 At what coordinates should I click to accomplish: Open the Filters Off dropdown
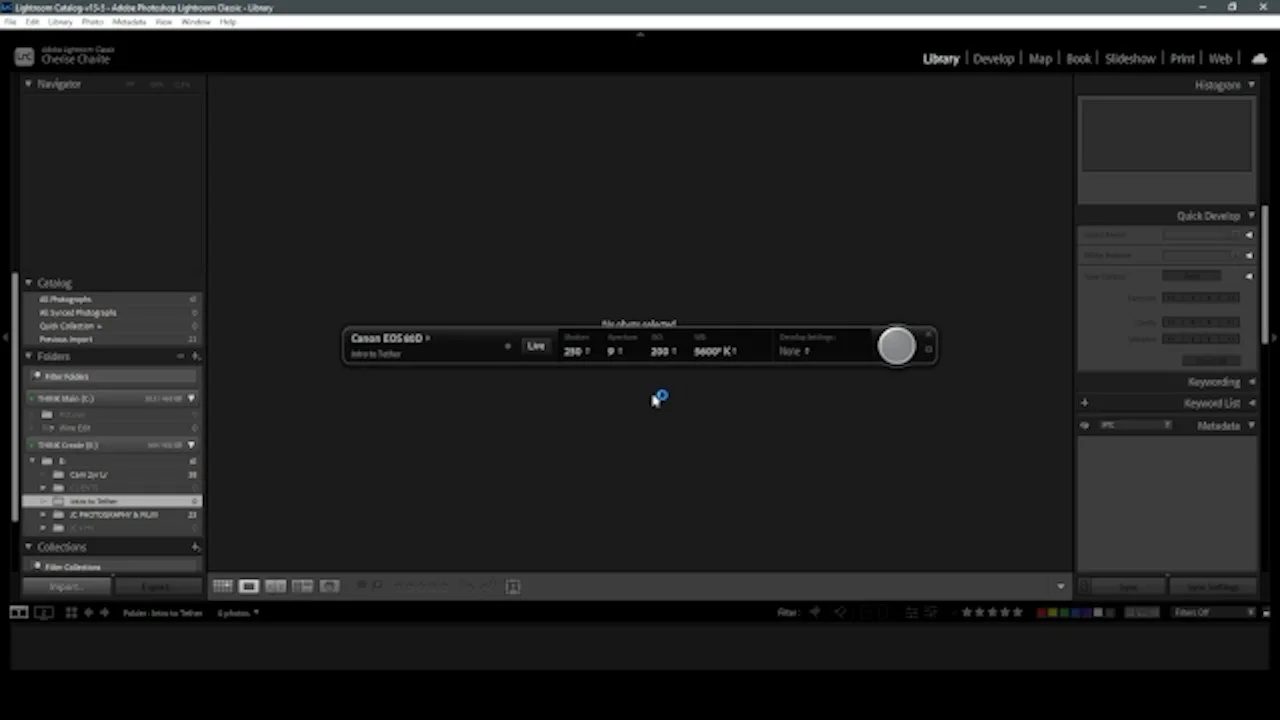pyautogui.click(x=1214, y=612)
